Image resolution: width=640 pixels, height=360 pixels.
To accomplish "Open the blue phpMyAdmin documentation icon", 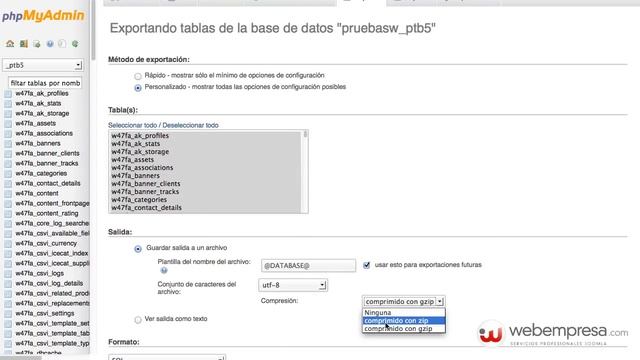I will click(x=50, y=44).
